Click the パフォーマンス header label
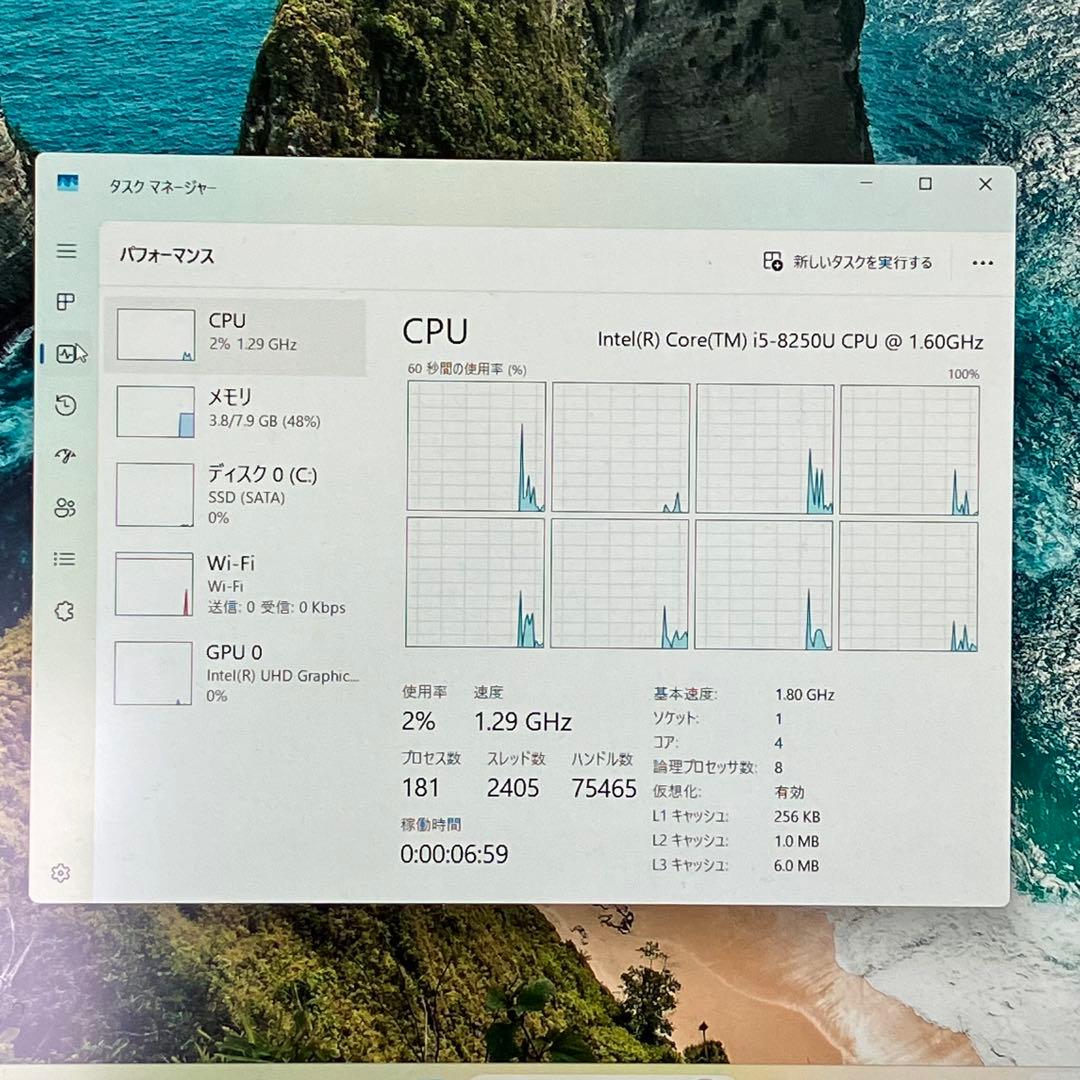 tap(166, 256)
